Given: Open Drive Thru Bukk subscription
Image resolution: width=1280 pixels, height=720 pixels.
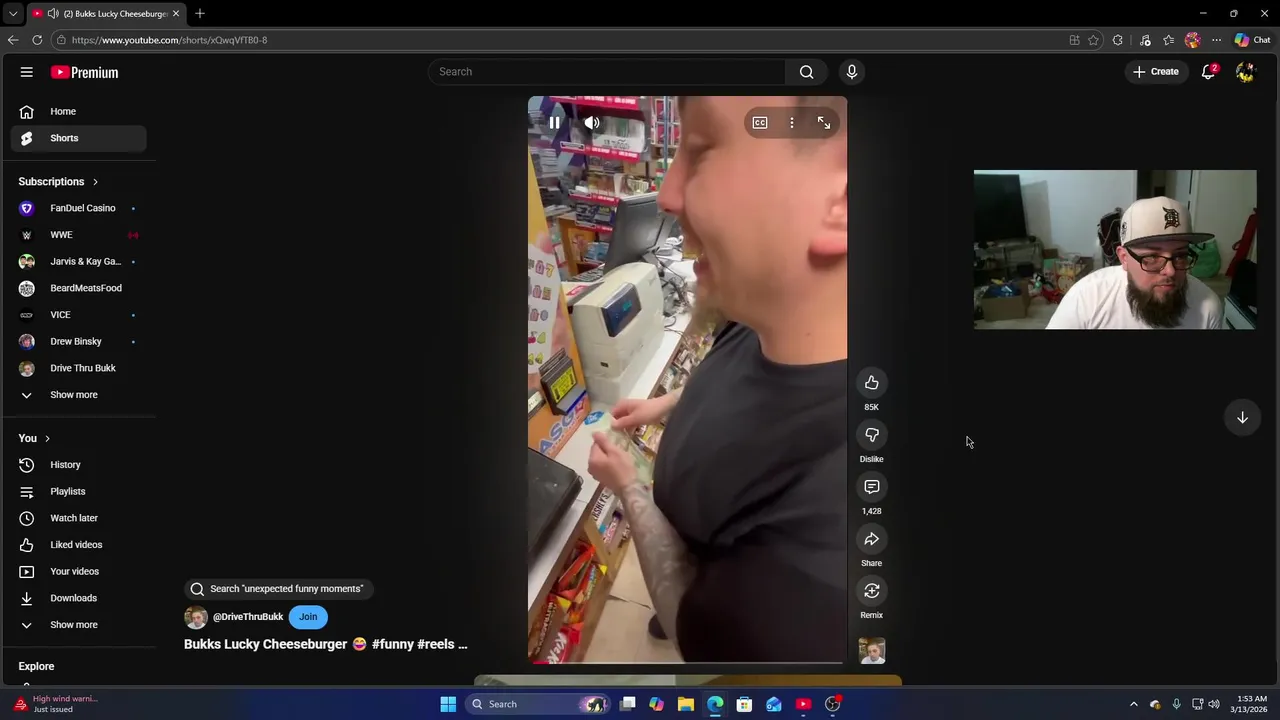Looking at the screenshot, I should pyautogui.click(x=78, y=368).
